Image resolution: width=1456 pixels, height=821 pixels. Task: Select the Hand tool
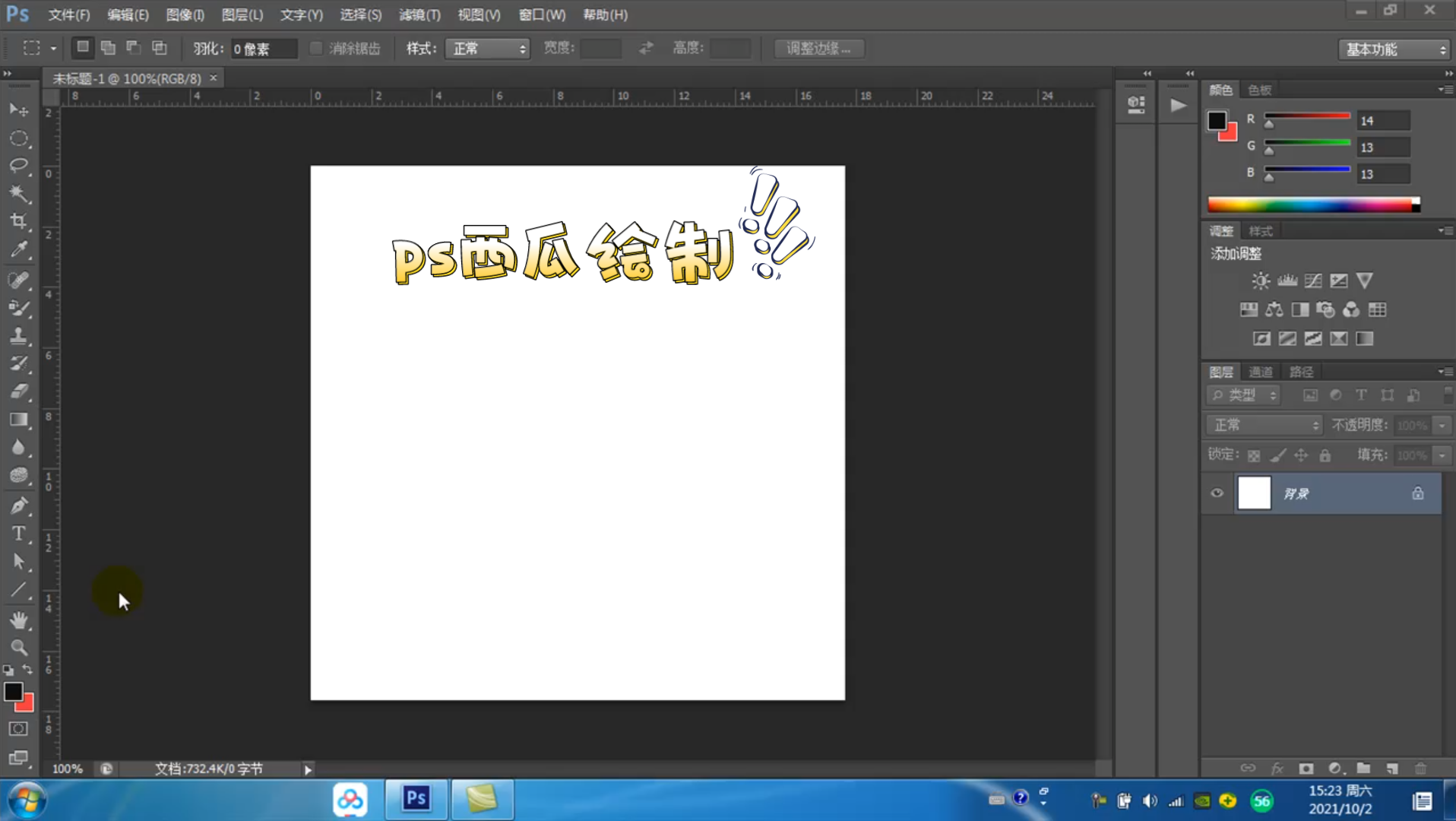(x=19, y=620)
